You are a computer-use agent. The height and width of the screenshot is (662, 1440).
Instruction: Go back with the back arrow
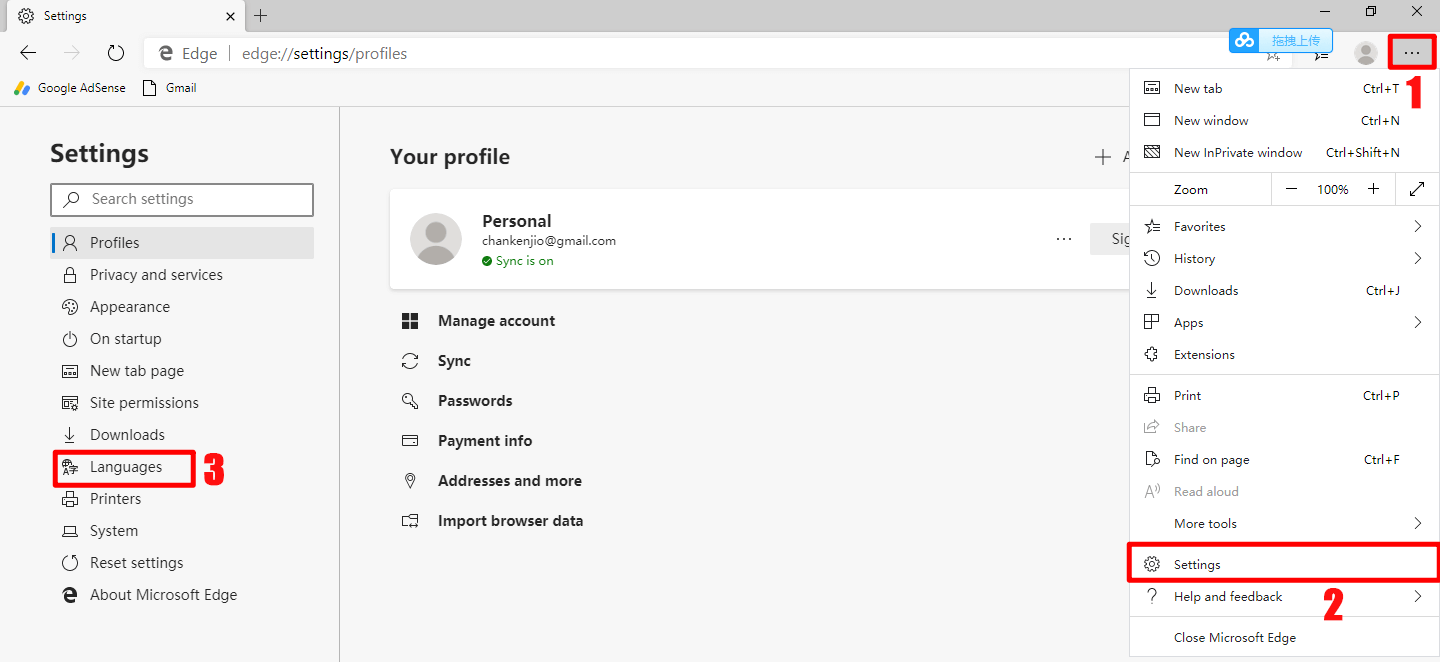(28, 54)
